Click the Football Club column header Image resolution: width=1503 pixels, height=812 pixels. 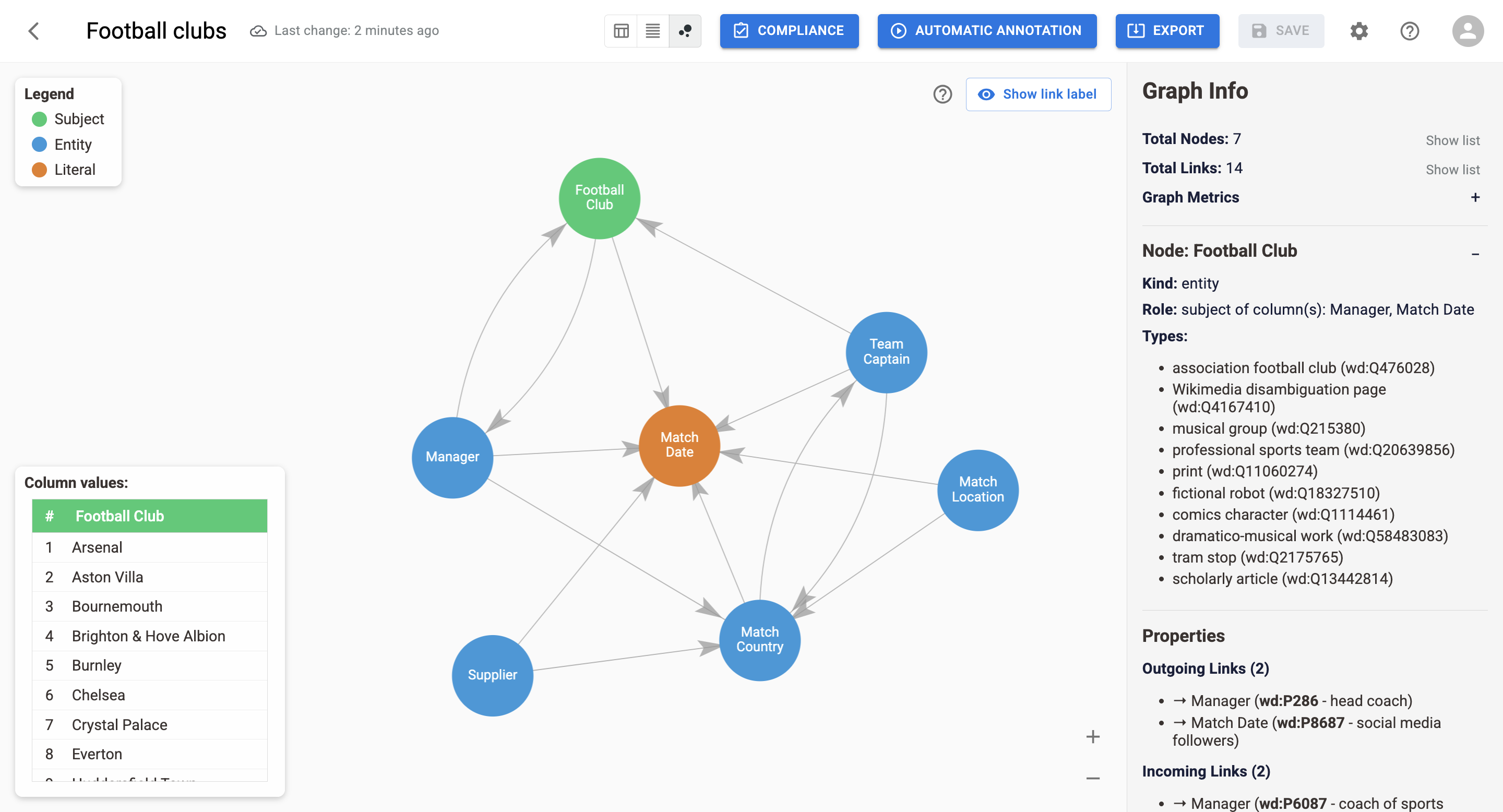[149, 516]
